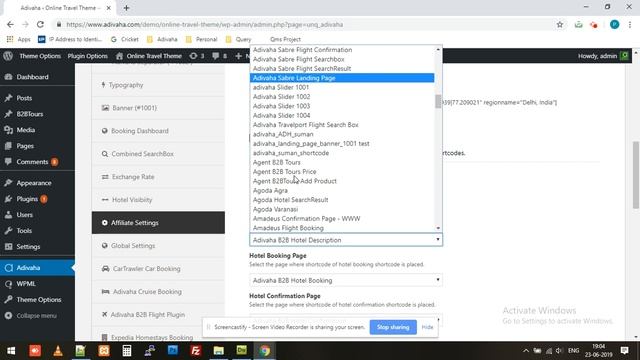Open Combined SearchBox settings tab

pyautogui.click(x=158, y=154)
